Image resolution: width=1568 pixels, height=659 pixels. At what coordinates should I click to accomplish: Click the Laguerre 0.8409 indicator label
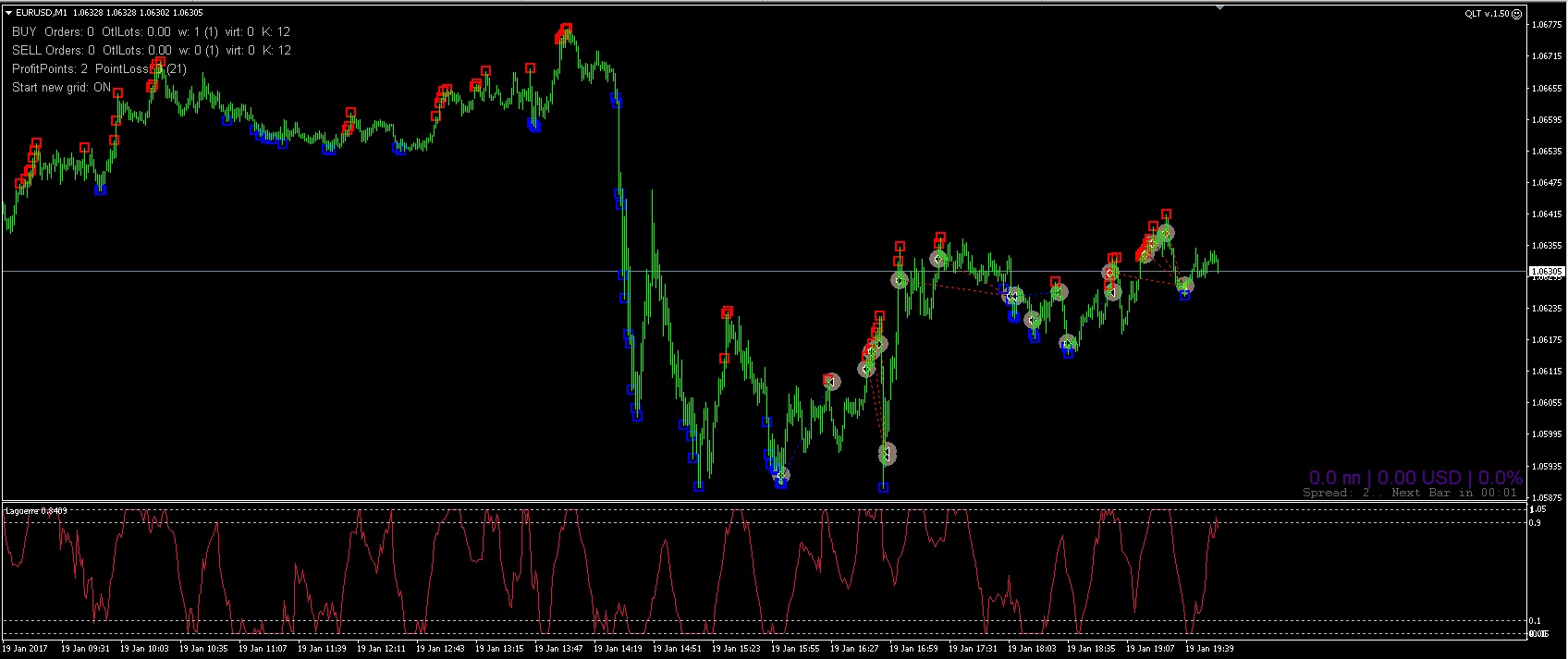click(36, 510)
